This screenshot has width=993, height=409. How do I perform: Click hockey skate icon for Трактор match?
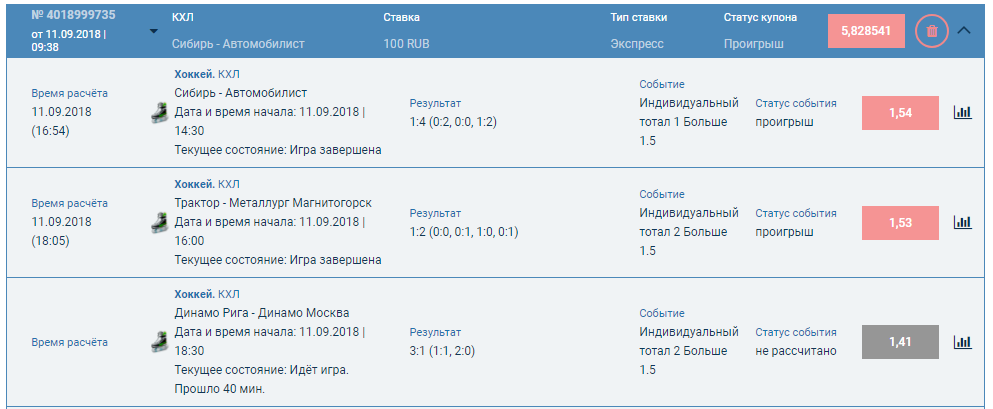pyautogui.click(x=159, y=222)
